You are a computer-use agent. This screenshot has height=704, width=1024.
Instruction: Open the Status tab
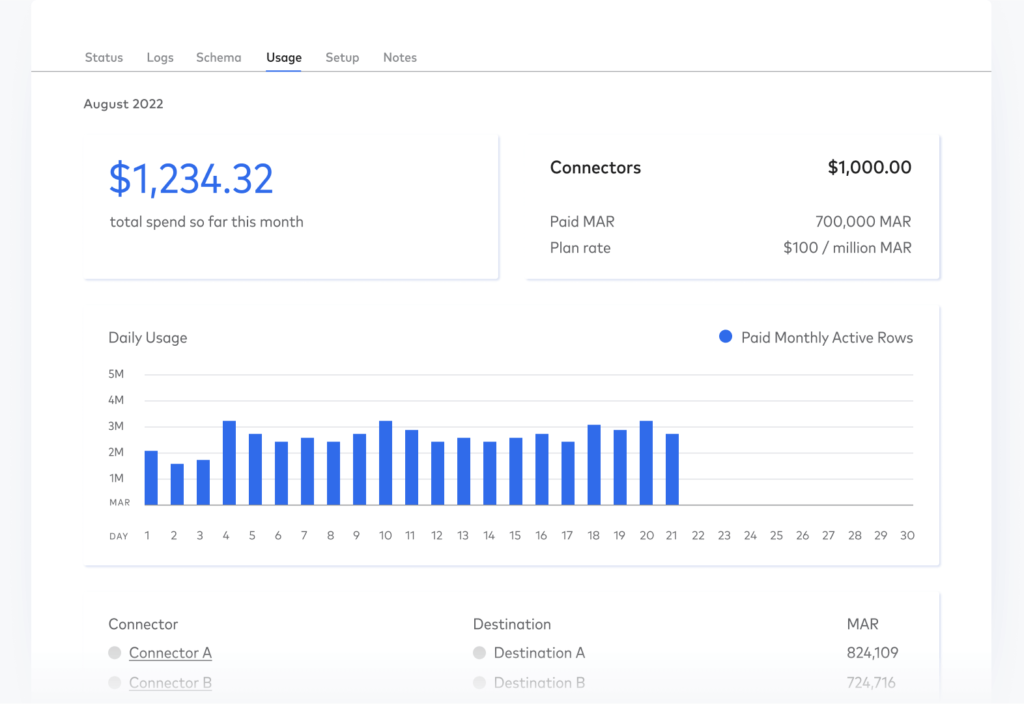pyautogui.click(x=103, y=58)
